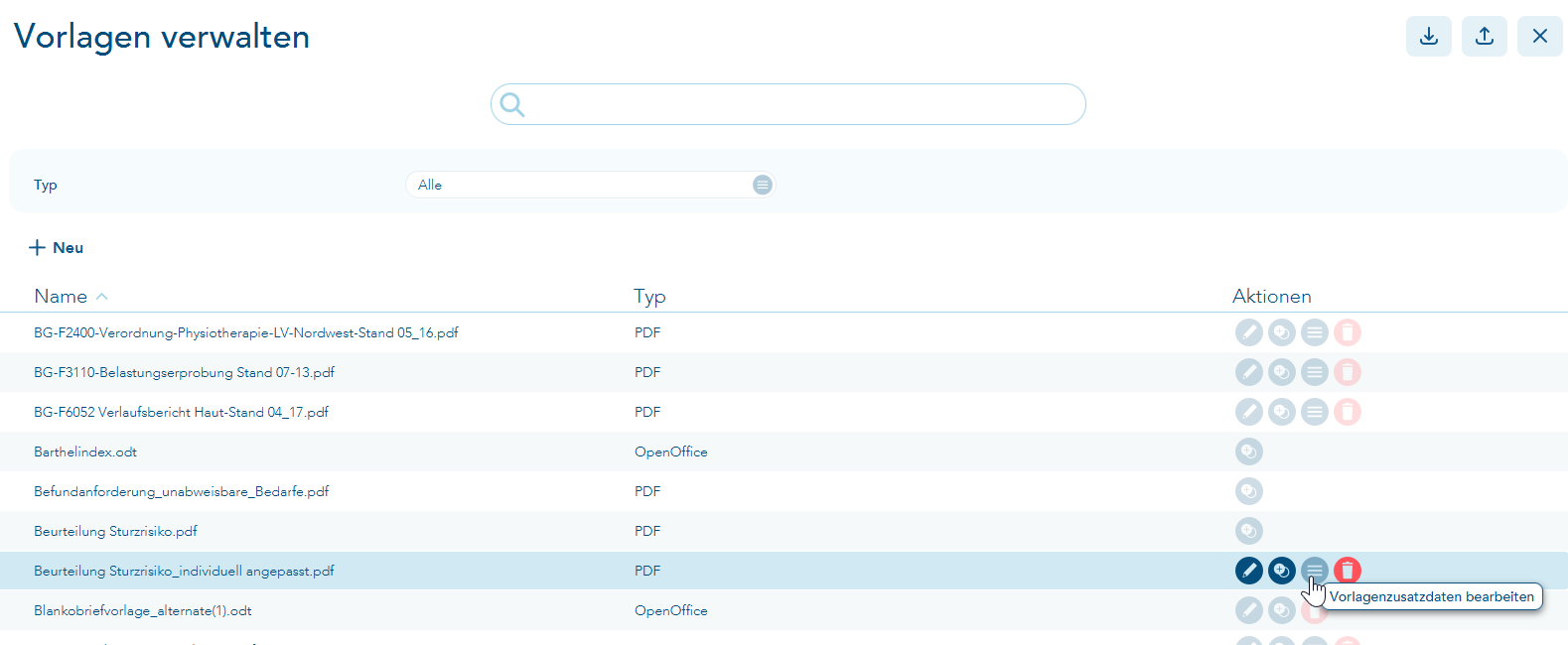Viewport: 1568px width, 645px height.
Task: Click the upload icon next to download
Action: coord(1484,37)
